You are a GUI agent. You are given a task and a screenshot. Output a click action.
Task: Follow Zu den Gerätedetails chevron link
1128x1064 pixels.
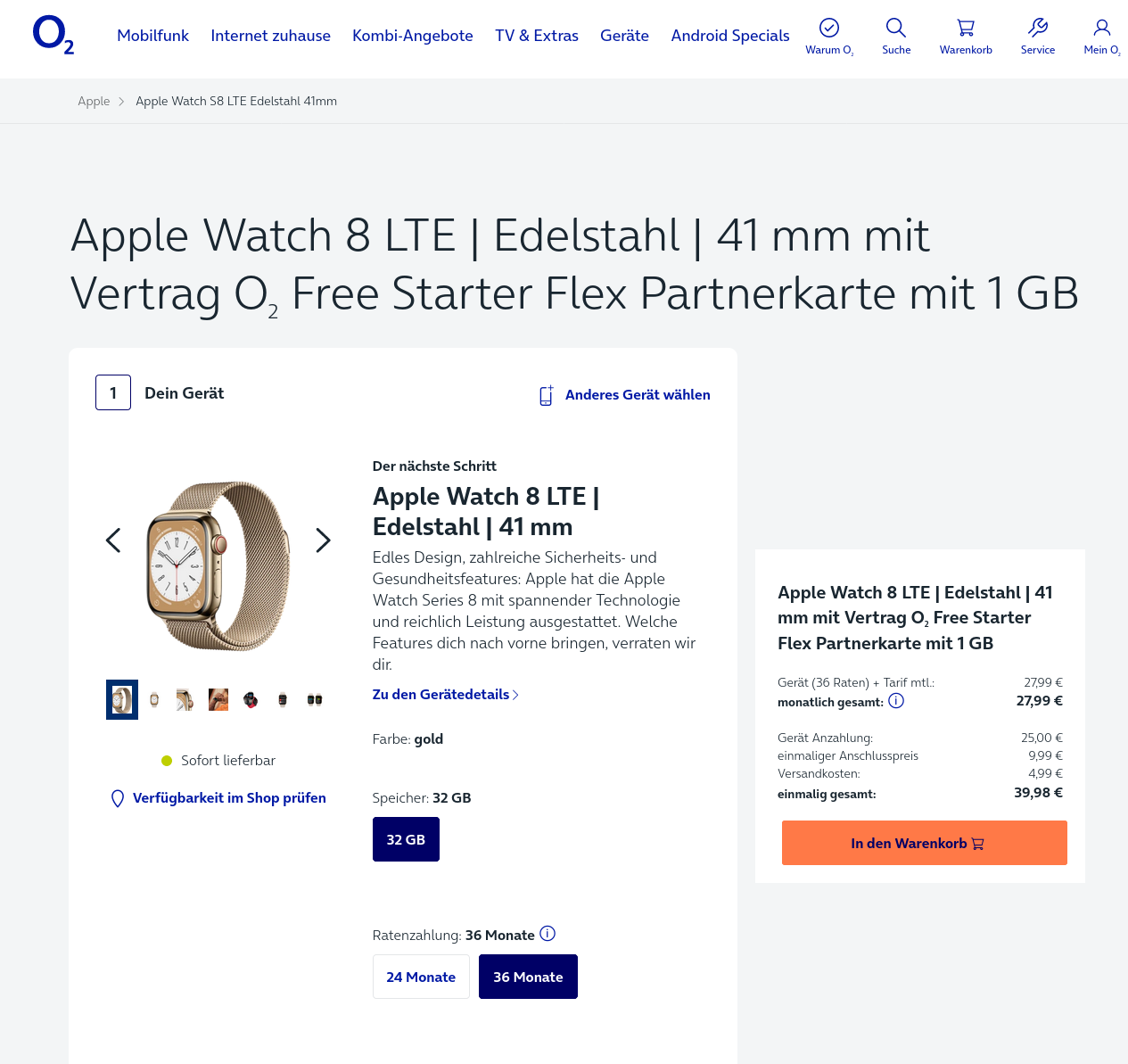[x=446, y=695]
